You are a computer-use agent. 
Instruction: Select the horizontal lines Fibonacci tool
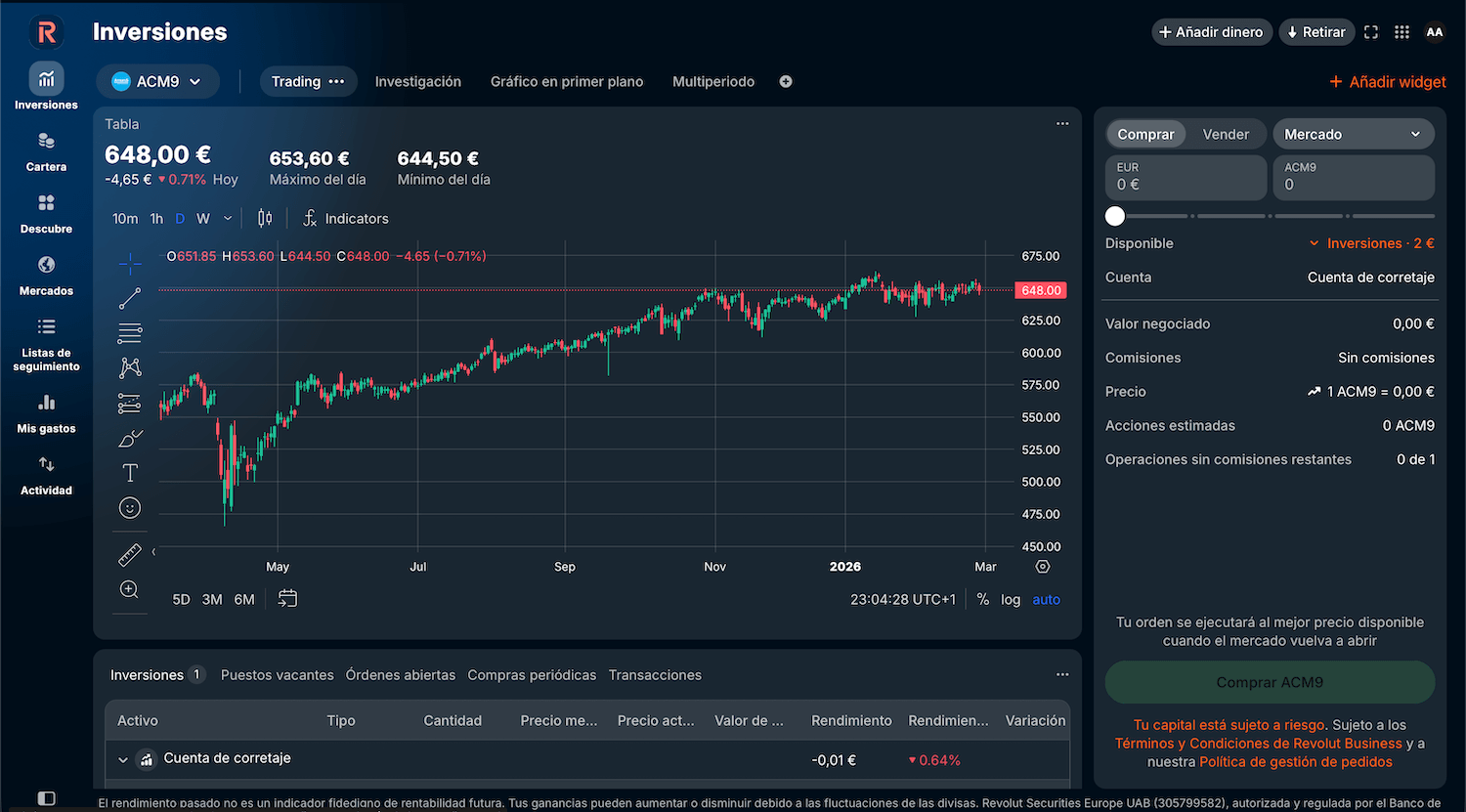pos(130,333)
